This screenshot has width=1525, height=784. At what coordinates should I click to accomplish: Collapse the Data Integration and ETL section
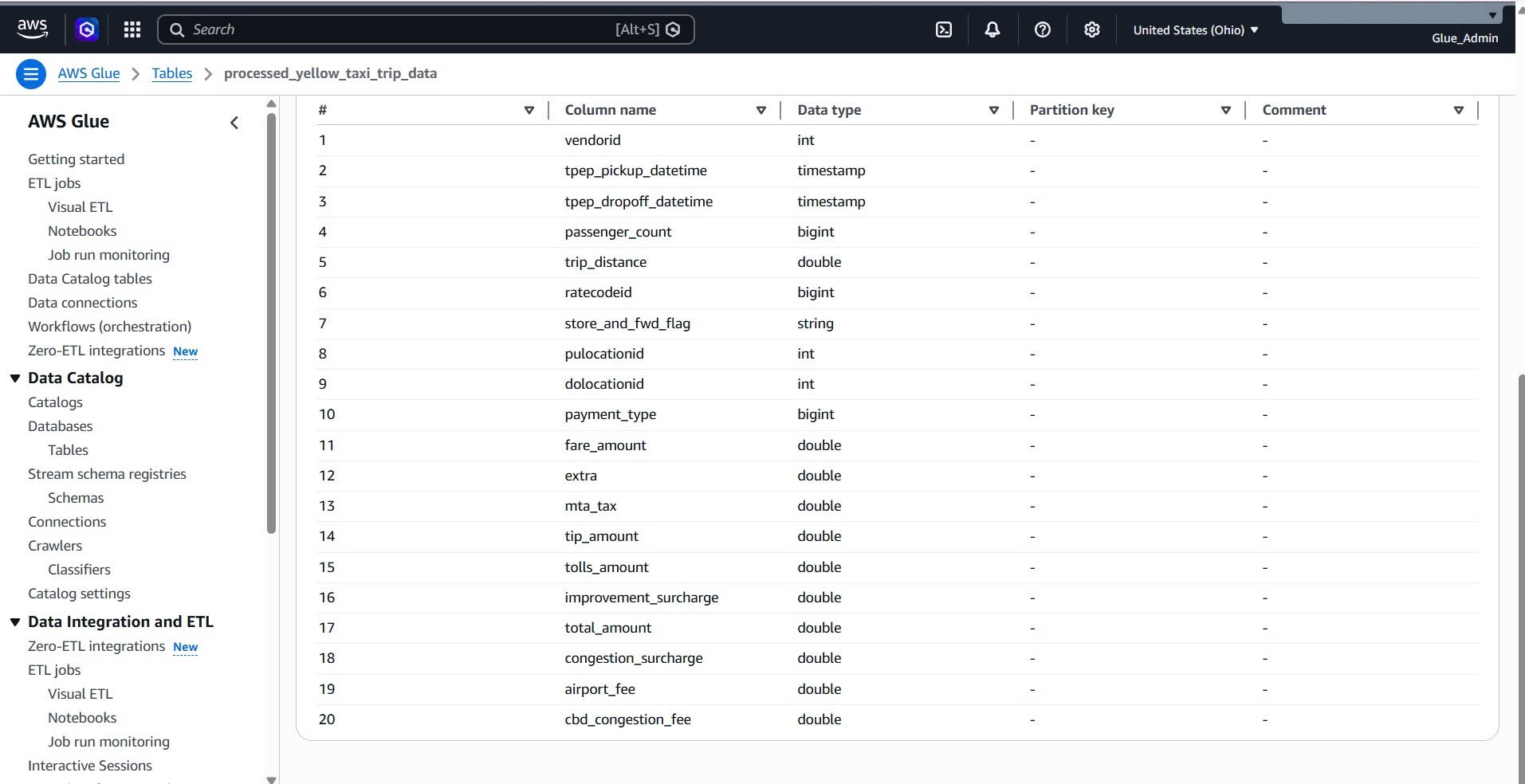tap(15, 622)
